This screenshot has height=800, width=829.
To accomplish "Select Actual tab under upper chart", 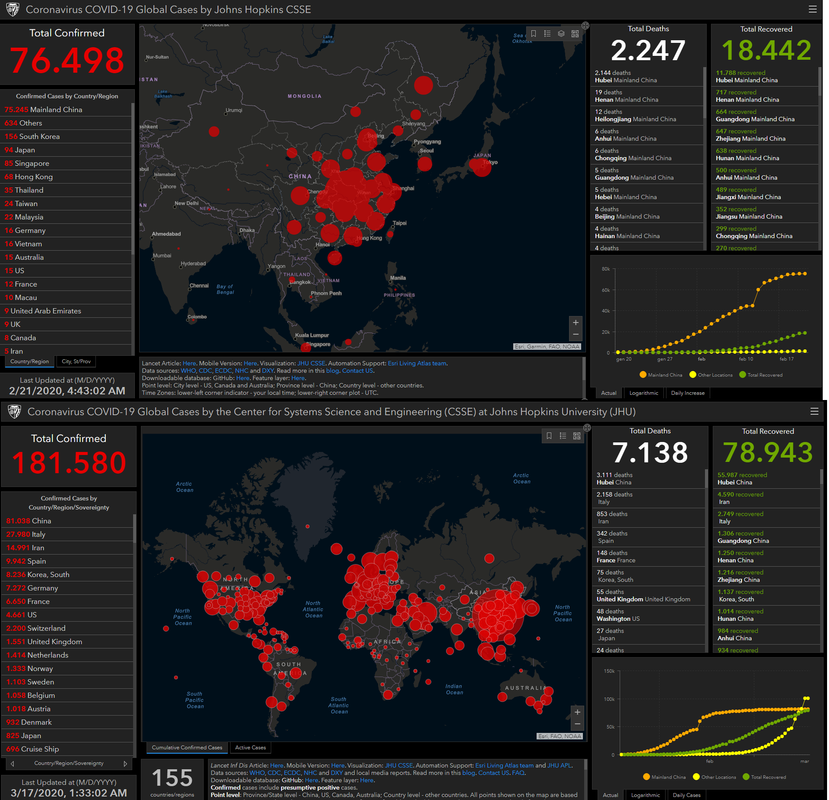I will click(x=609, y=393).
